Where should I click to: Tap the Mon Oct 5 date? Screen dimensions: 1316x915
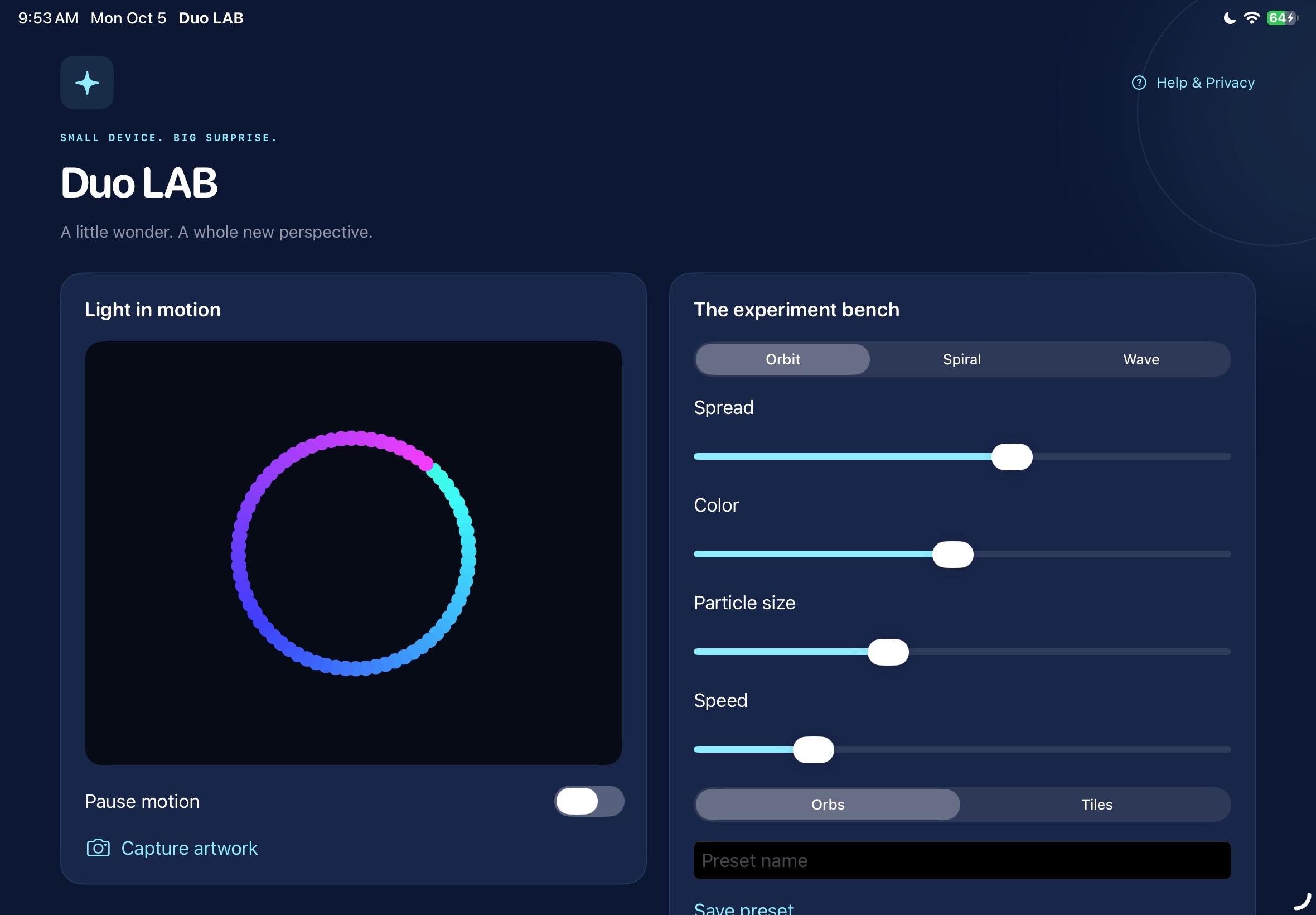coord(128,18)
